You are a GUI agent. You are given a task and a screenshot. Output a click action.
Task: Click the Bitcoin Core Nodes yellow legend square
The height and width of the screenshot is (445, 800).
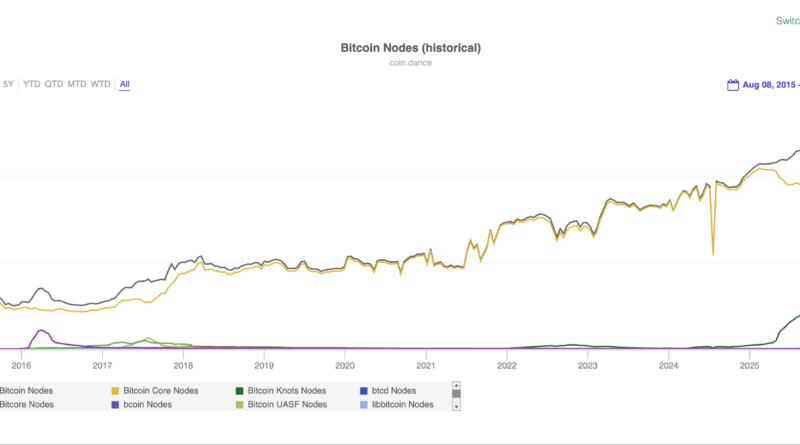(116, 390)
